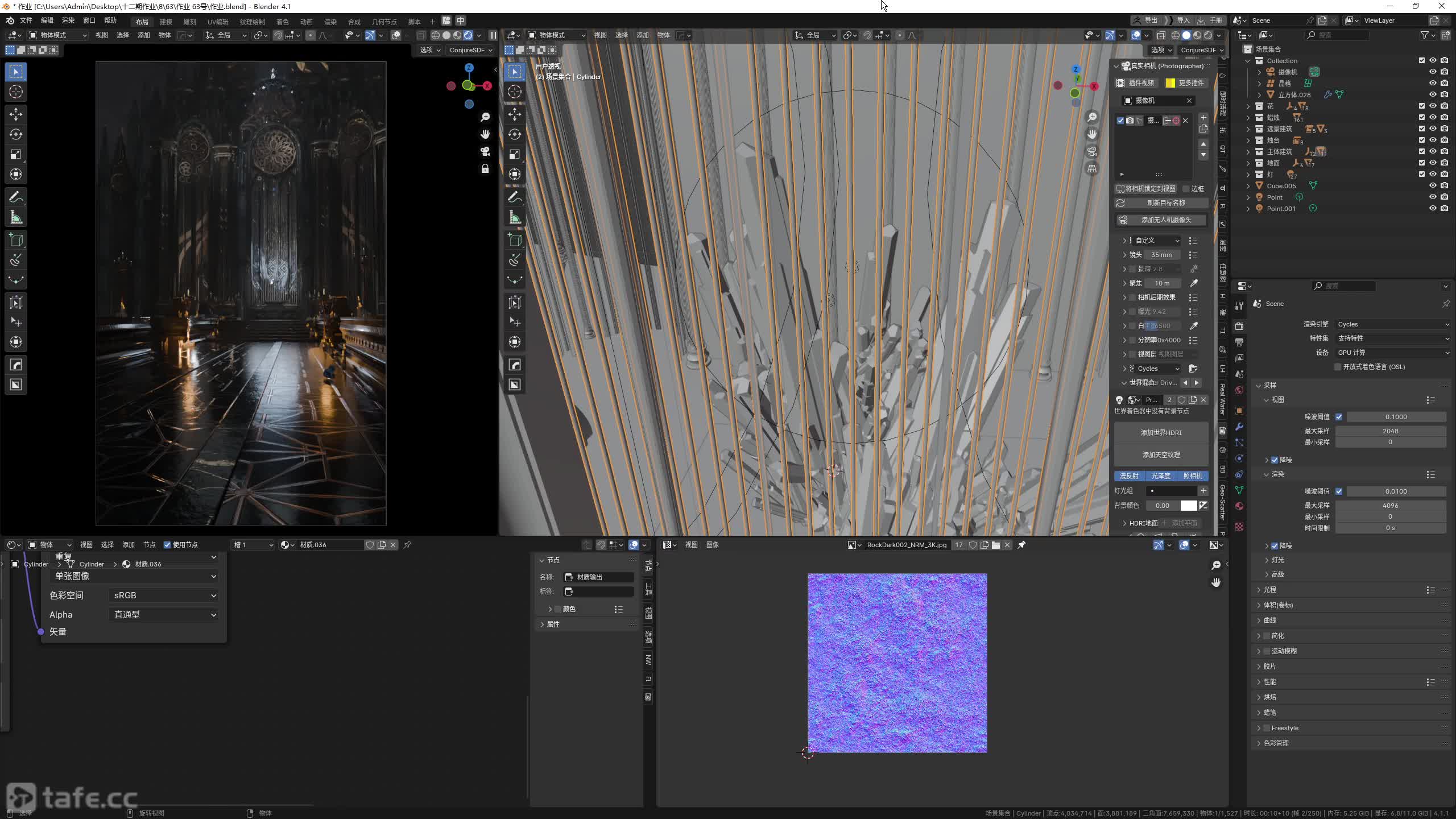Click the white background color swatch
The height and width of the screenshot is (819, 1456).
pyautogui.click(x=1188, y=506)
